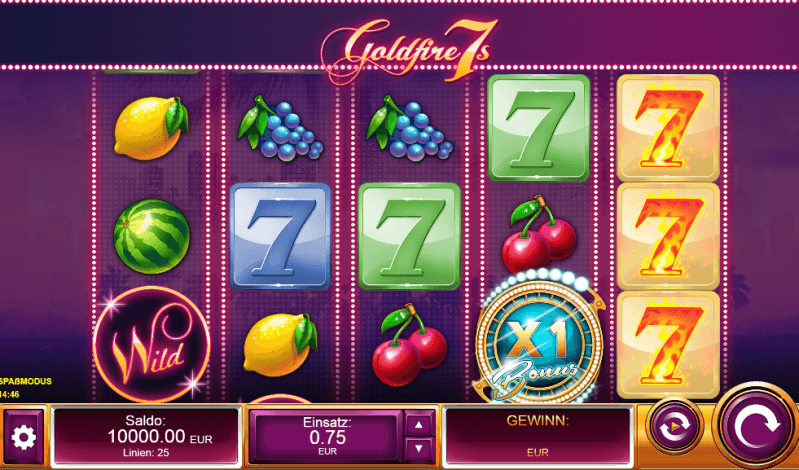Viewport: 799px width, 470px height.
Task: Click the X1 Bonus symbol
Action: click(x=539, y=340)
